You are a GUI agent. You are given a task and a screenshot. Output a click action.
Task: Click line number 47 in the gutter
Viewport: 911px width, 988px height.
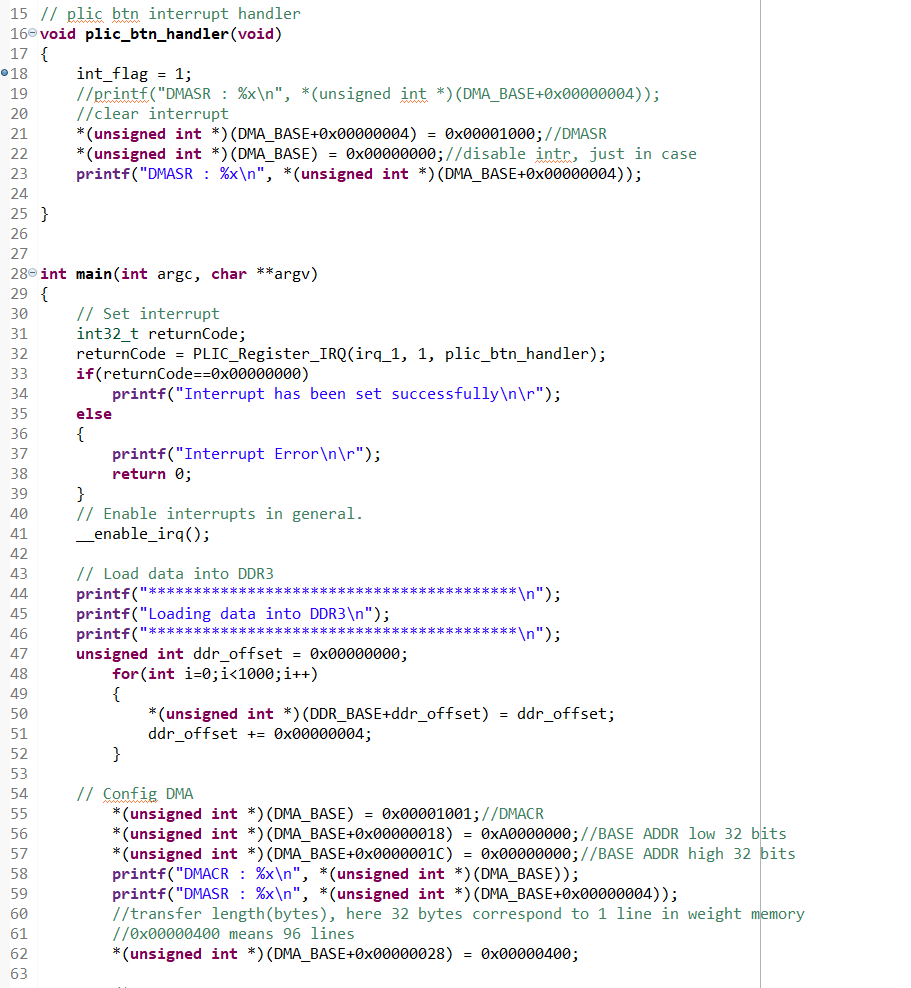18,654
